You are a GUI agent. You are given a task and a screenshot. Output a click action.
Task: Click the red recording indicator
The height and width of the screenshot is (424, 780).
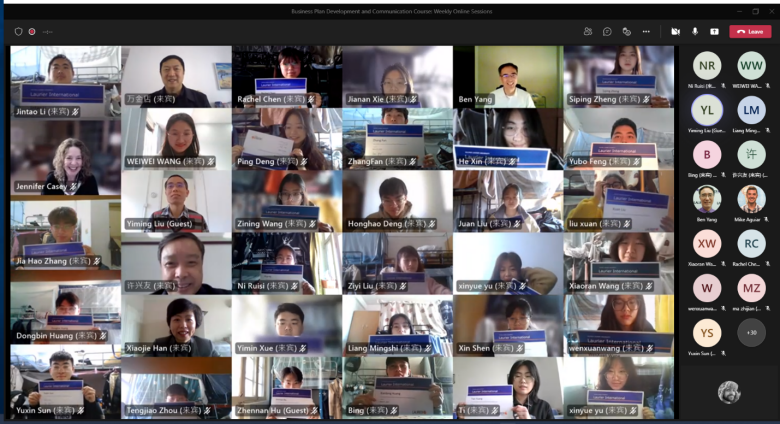tap(32, 31)
